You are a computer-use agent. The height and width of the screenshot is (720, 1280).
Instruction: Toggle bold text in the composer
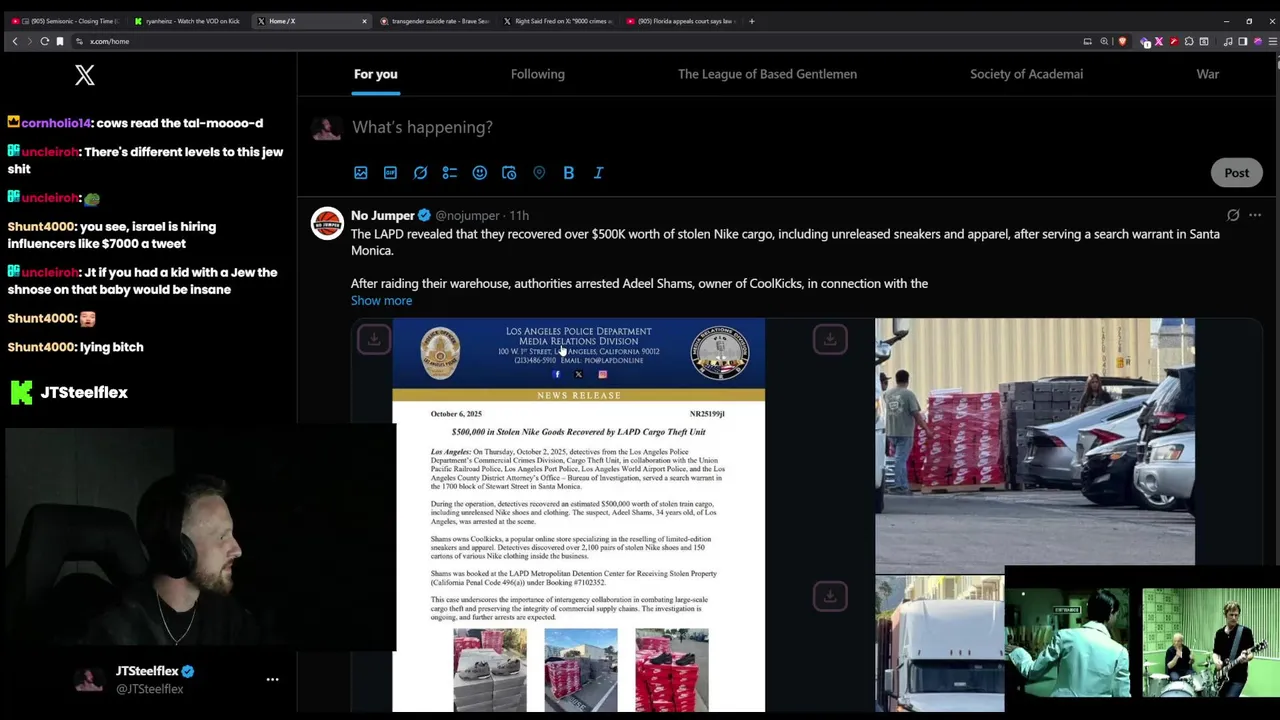568,173
